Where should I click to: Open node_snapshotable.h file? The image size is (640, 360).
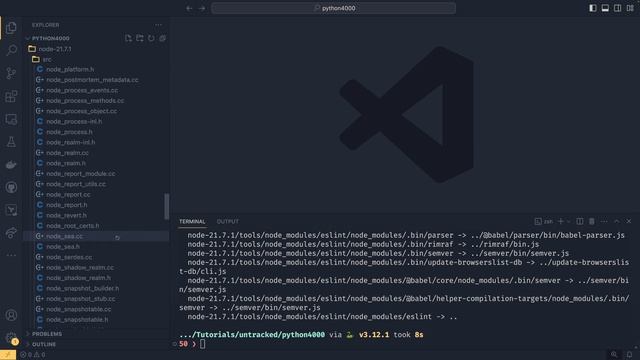[x=77, y=320]
